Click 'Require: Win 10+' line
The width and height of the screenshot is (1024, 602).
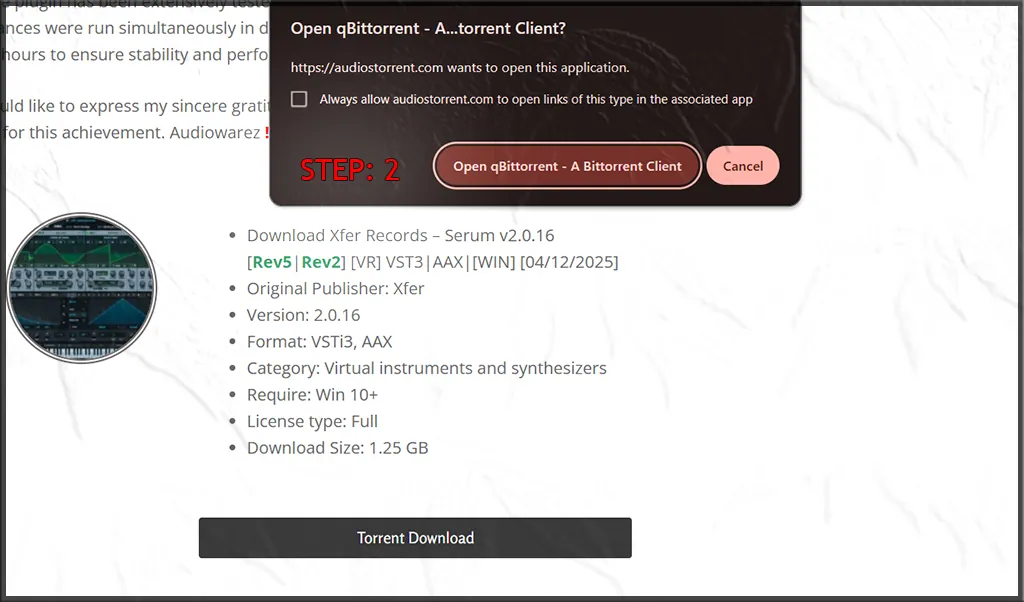tap(312, 395)
